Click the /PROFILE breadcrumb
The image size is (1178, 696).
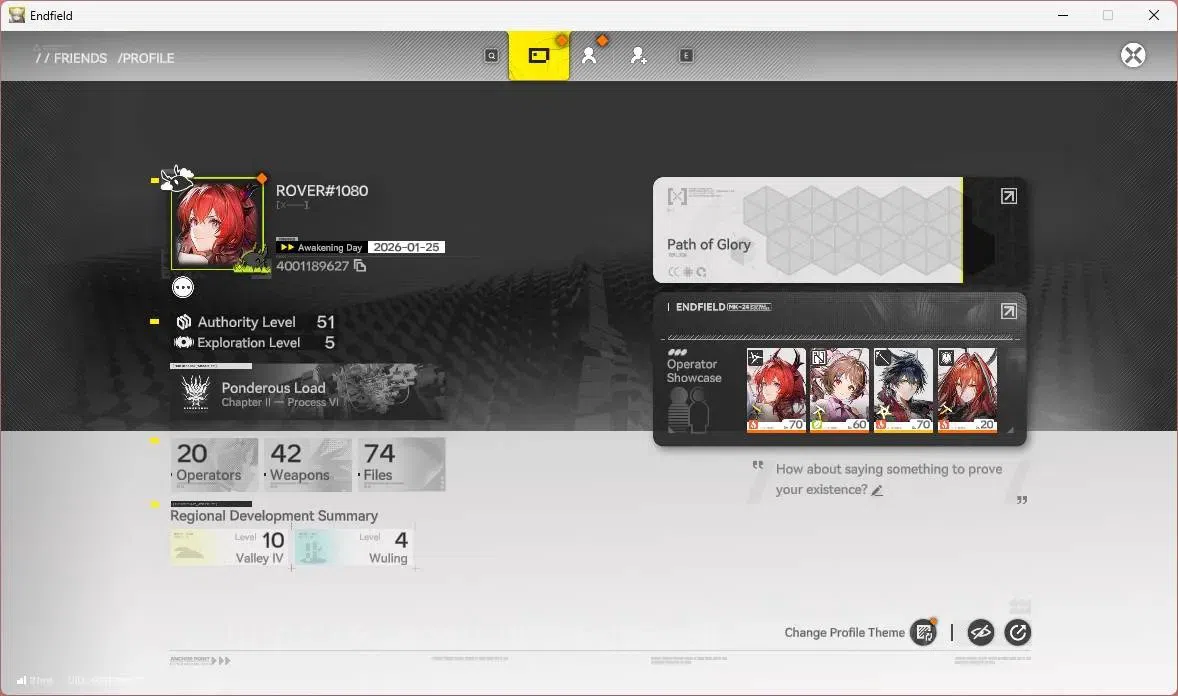146,58
